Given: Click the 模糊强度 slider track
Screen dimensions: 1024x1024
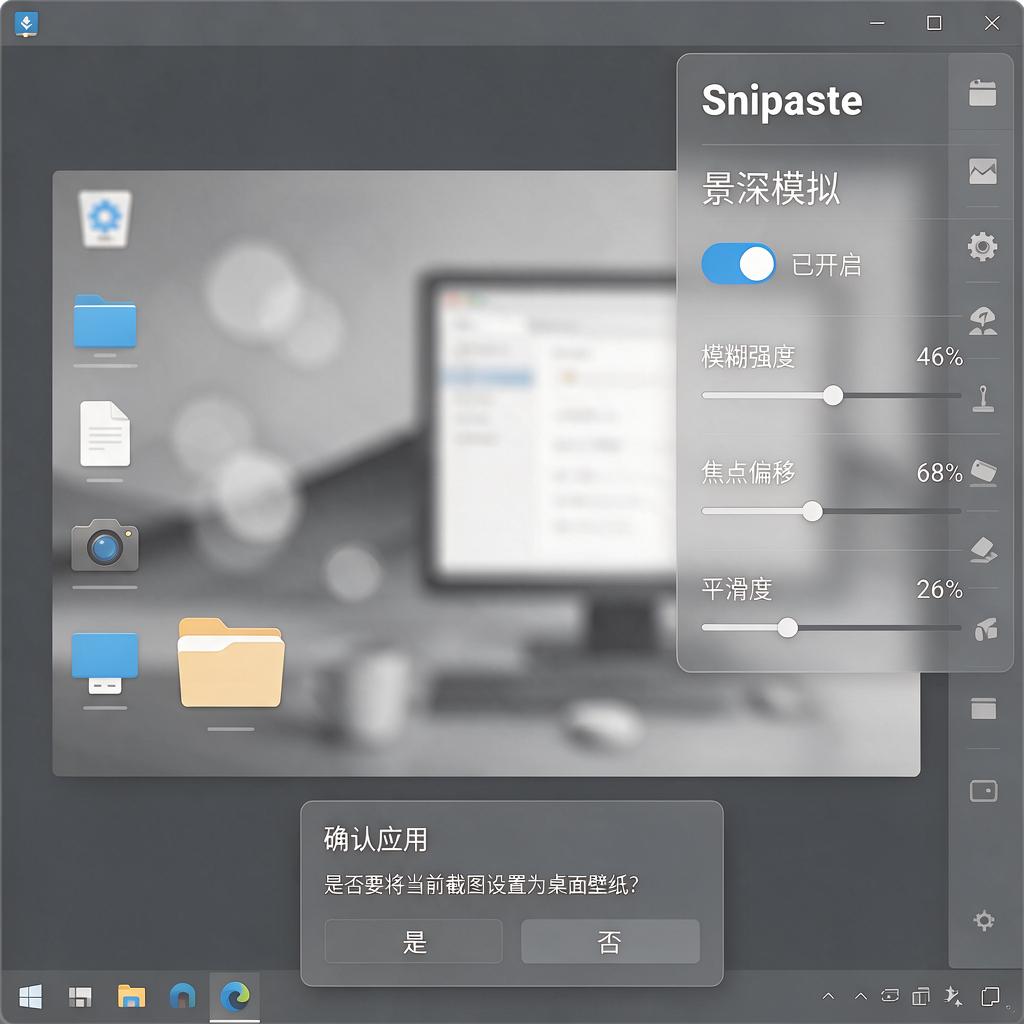Looking at the screenshot, I should point(831,395).
